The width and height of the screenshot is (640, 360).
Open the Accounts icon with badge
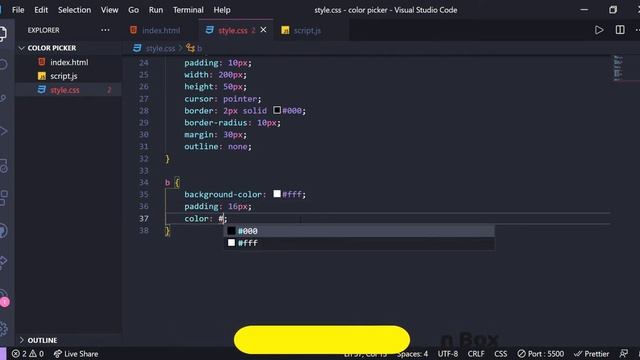point(4,299)
